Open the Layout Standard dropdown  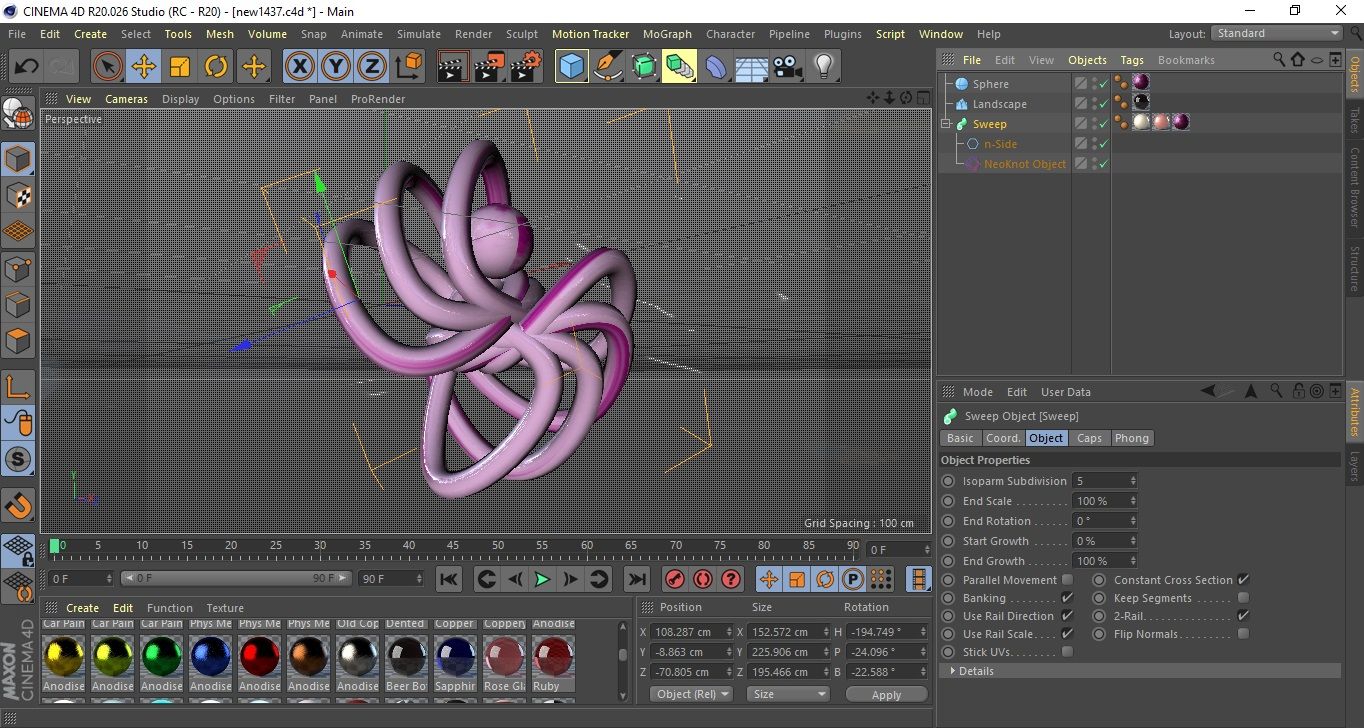1277,33
